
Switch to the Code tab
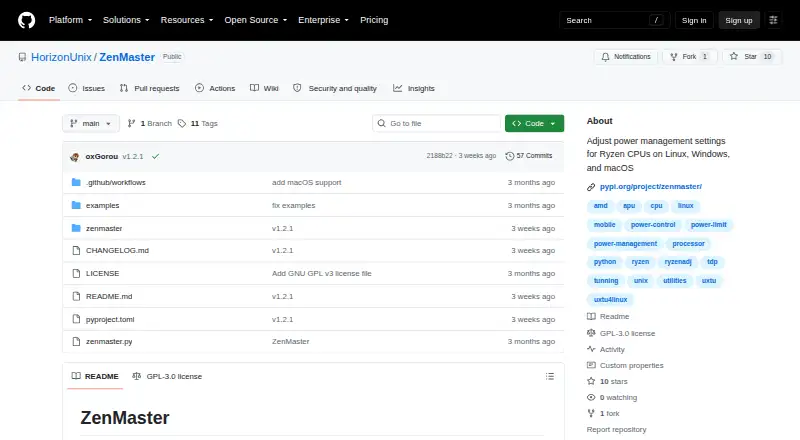39,88
